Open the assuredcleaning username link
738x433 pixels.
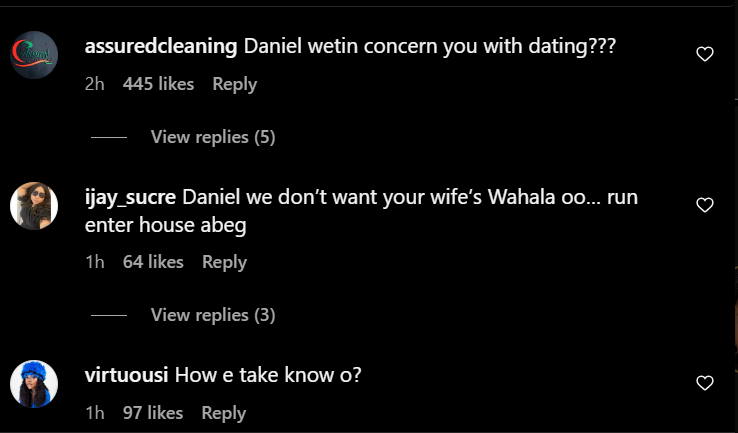pyautogui.click(x=161, y=47)
